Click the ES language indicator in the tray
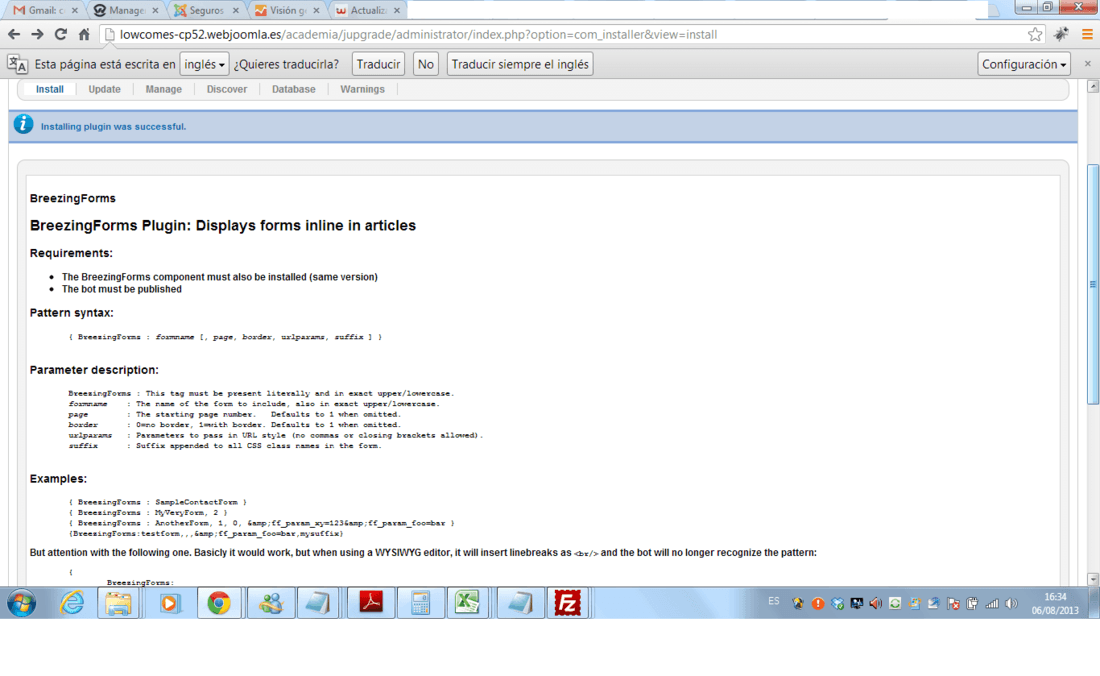Viewport: 1100px width, 676px height. 774,601
